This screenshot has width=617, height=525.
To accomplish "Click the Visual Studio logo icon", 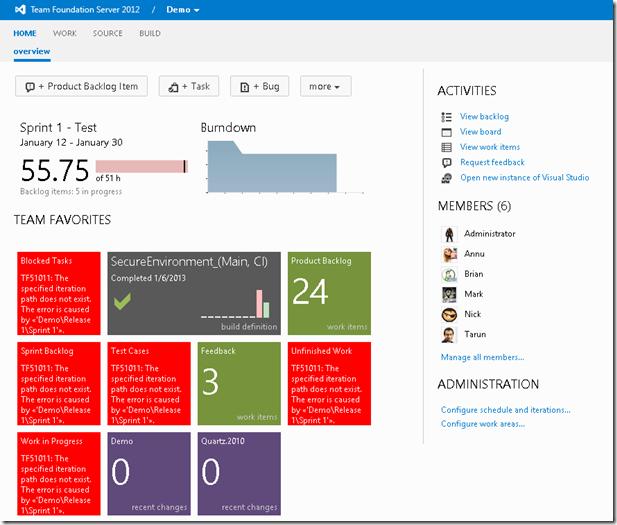I will 20,9.
